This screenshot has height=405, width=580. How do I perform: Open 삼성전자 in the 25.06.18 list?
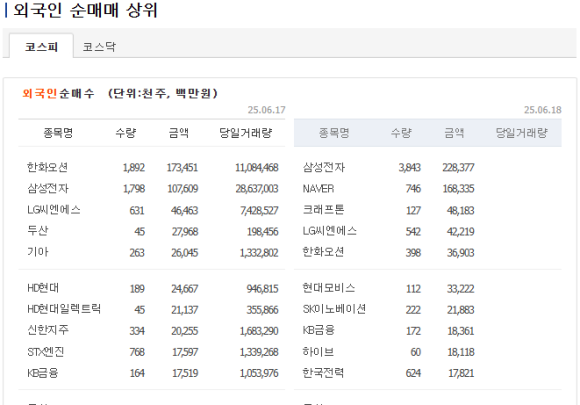324,167
